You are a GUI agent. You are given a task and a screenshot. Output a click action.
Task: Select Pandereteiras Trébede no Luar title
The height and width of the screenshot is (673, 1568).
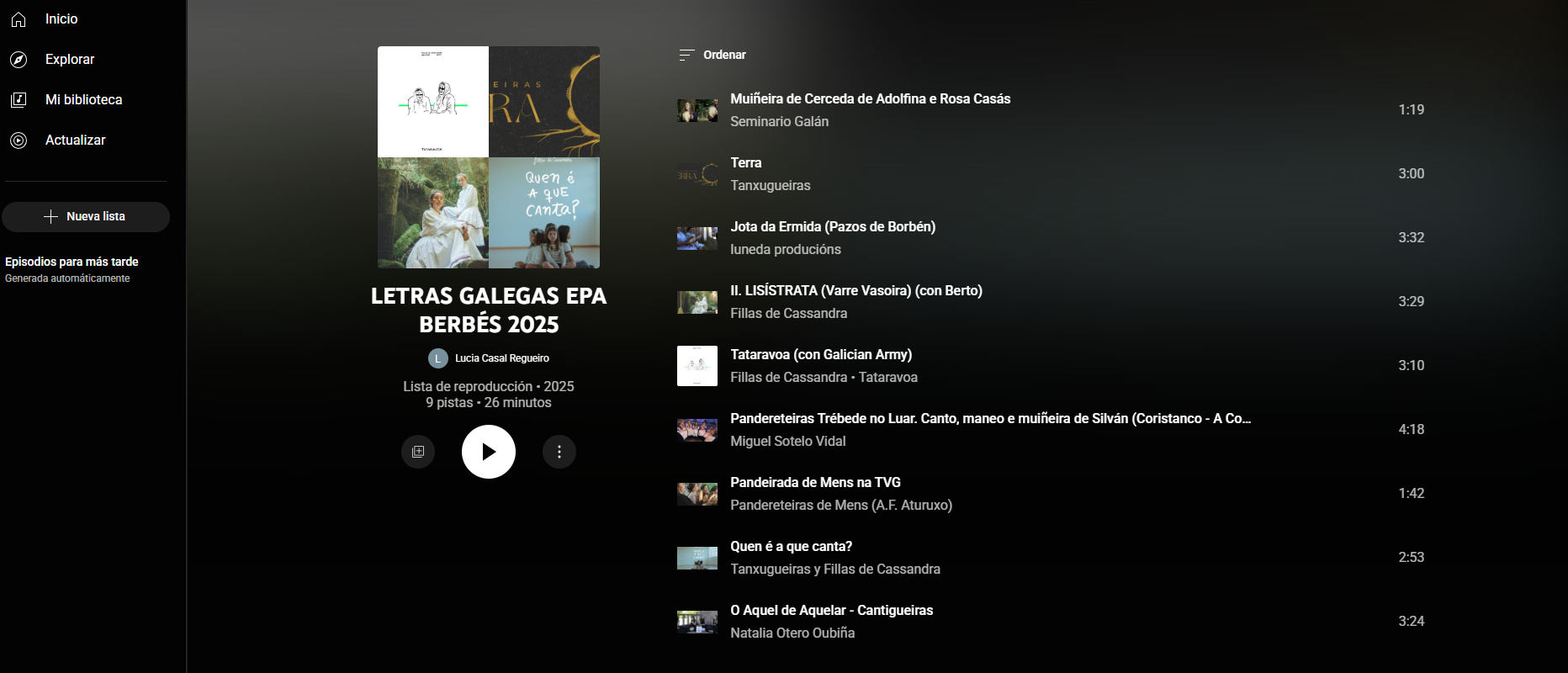pyautogui.click(x=991, y=419)
